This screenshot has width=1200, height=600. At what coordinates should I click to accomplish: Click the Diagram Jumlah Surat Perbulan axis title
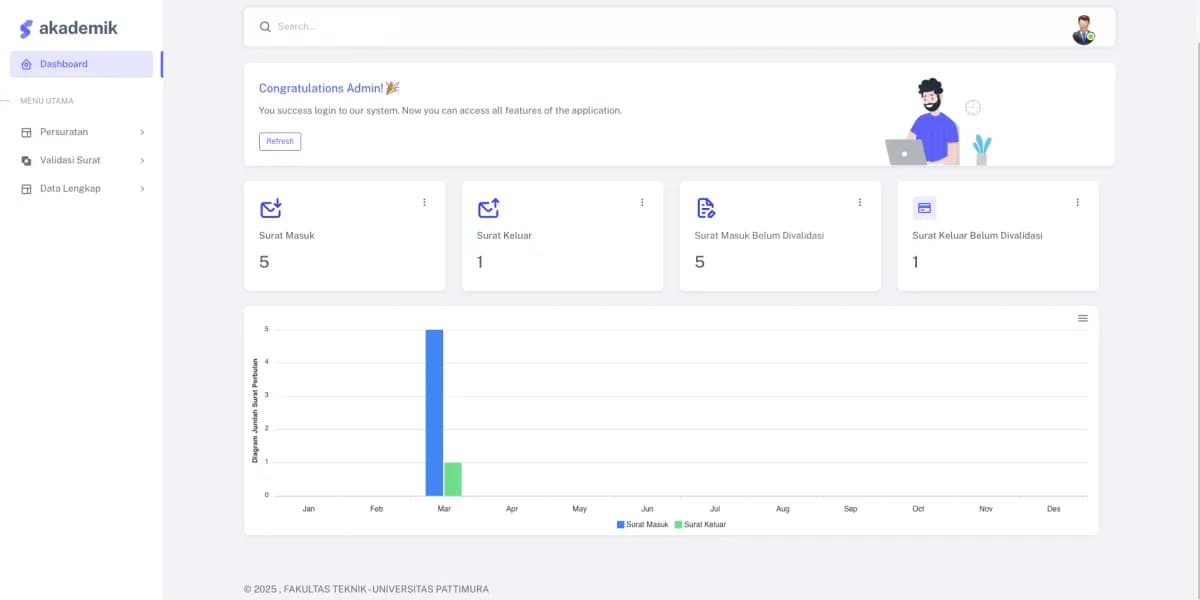click(255, 410)
